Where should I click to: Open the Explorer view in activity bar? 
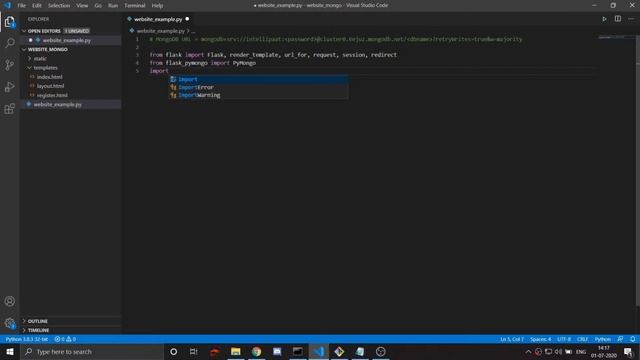pyautogui.click(x=9, y=22)
